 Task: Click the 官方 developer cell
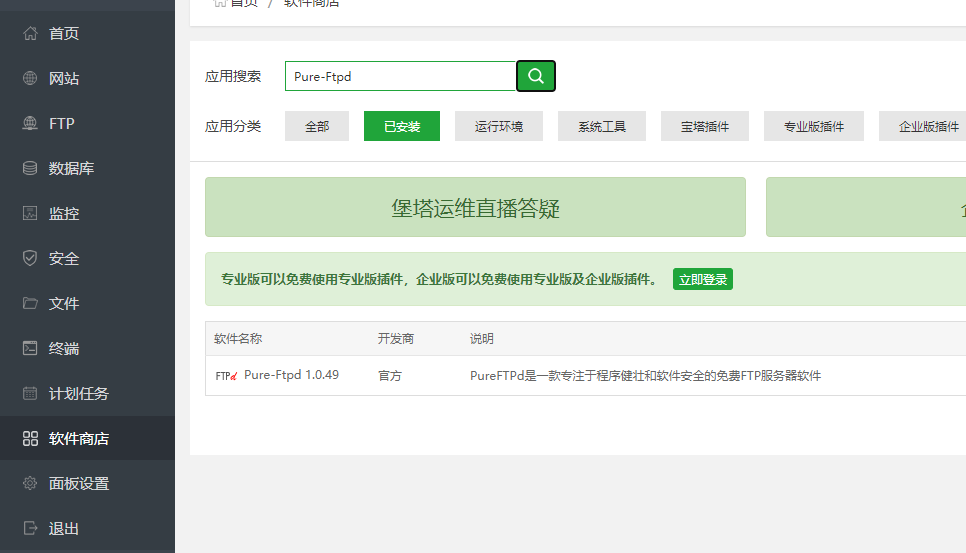click(x=389, y=376)
